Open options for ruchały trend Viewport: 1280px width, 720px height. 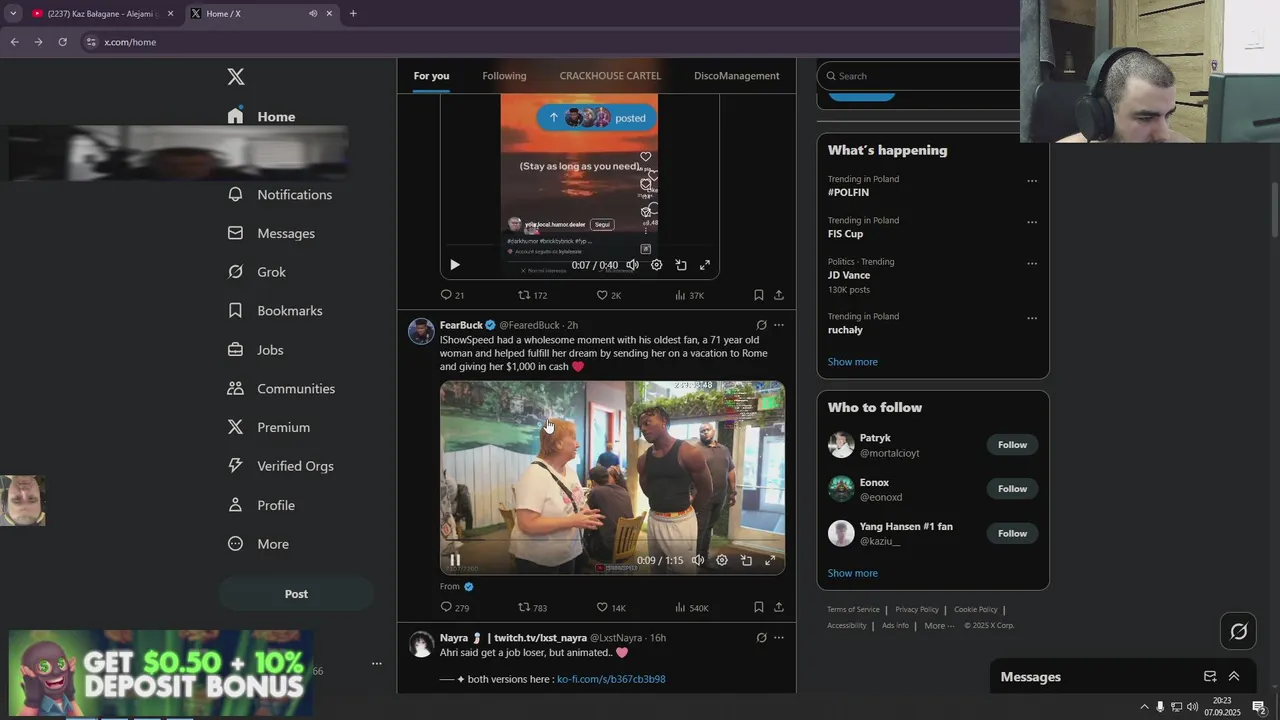(x=1032, y=318)
